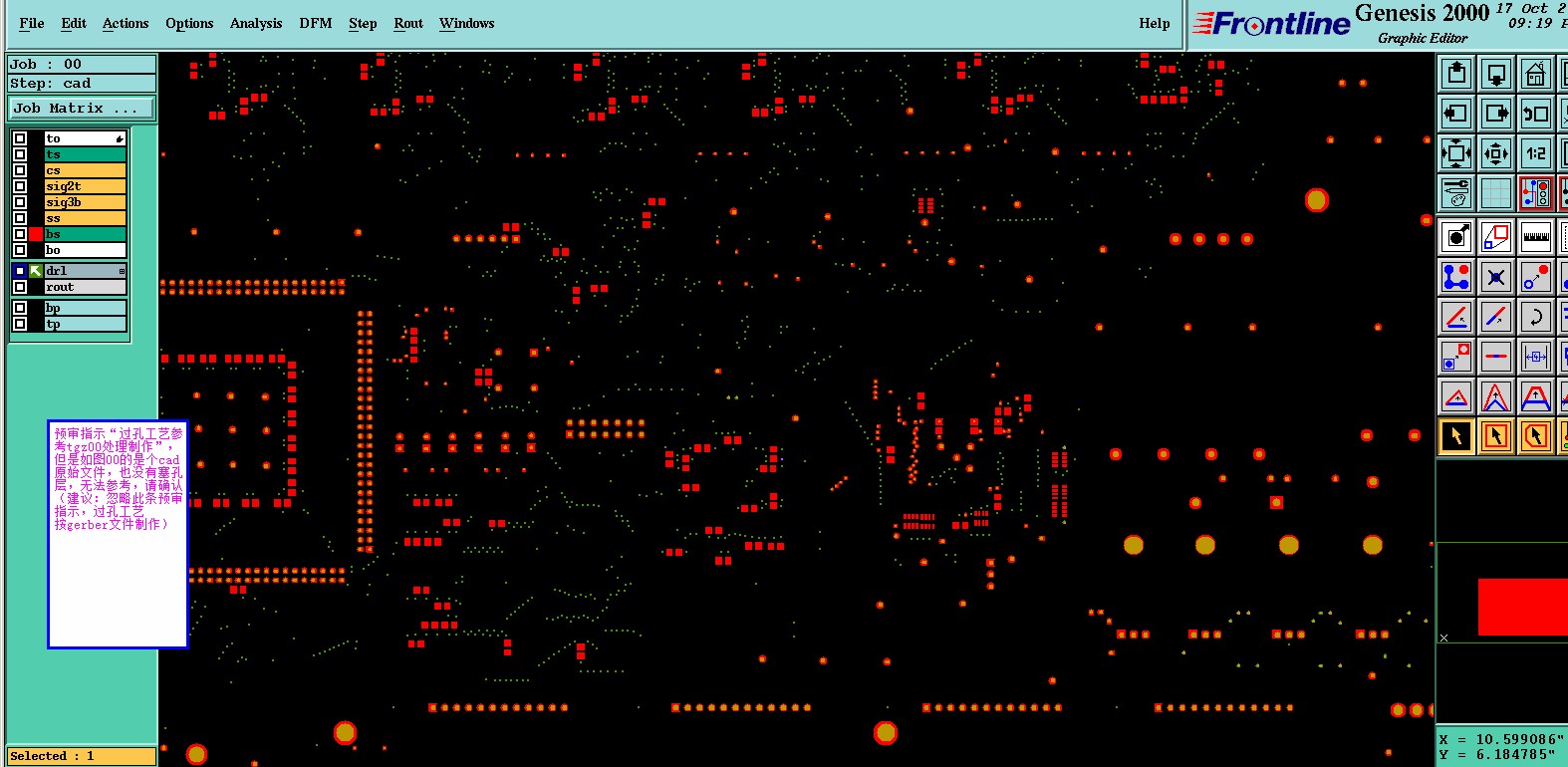The image size is (1568, 767).
Task: Toggle the pink grid icon
Action: pyautogui.click(x=1496, y=193)
